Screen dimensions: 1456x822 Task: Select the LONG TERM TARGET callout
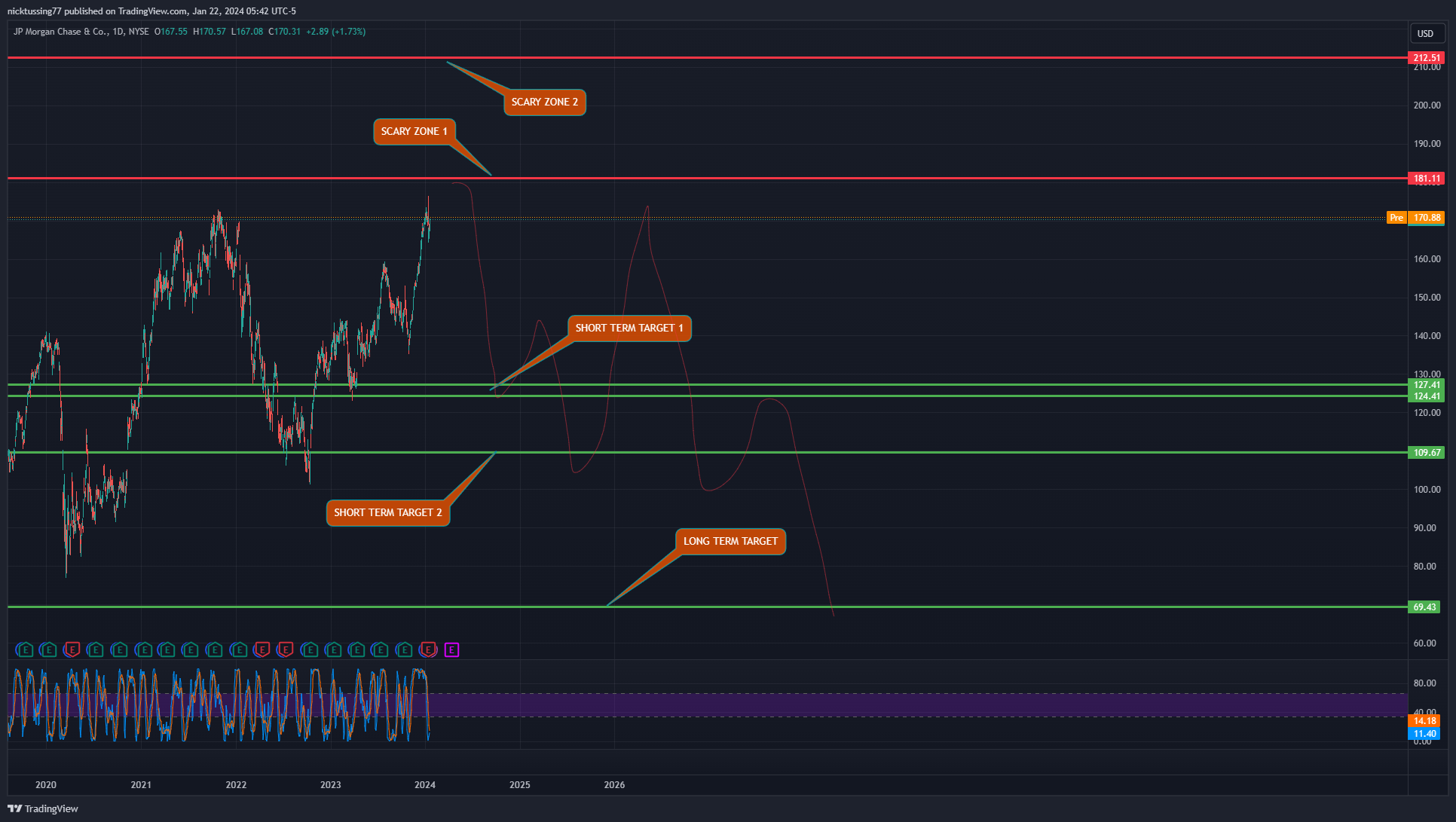pyautogui.click(x=730, y=541)
